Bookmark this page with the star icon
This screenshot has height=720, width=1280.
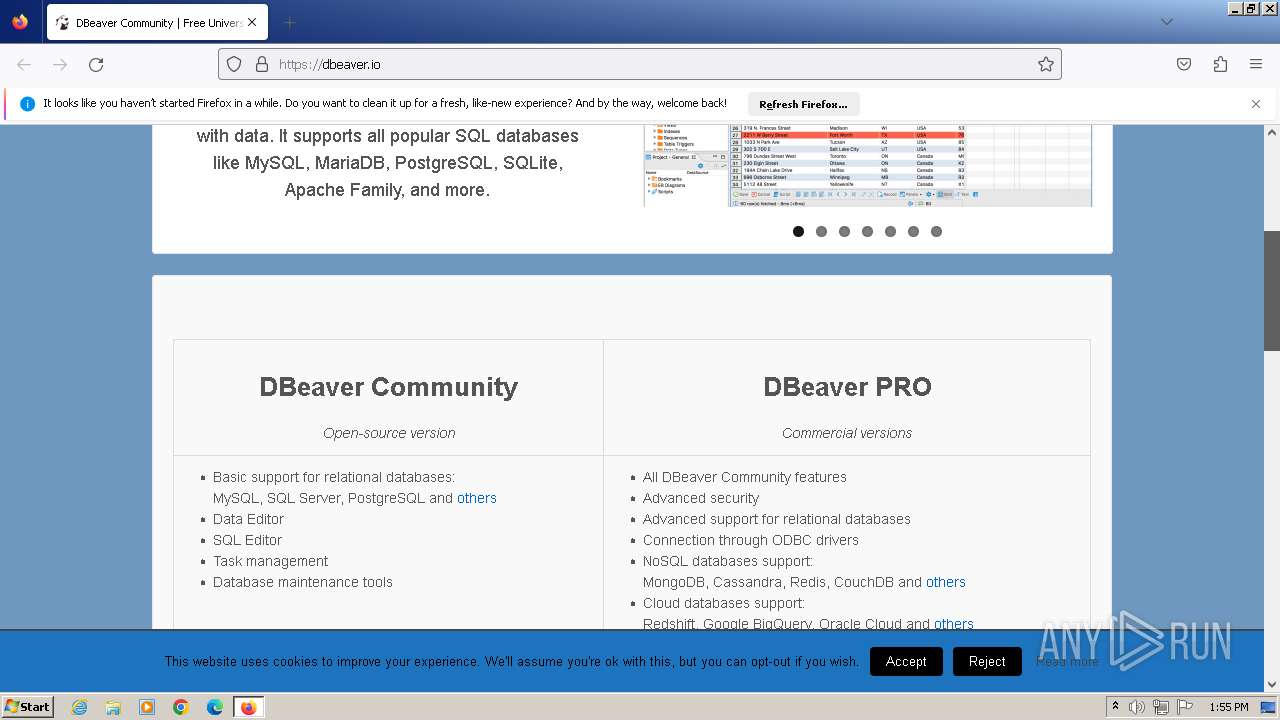pos(1046,64)
